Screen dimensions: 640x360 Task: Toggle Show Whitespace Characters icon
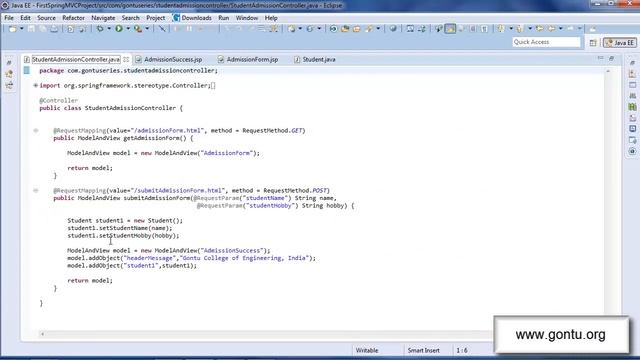pos(484,29)
